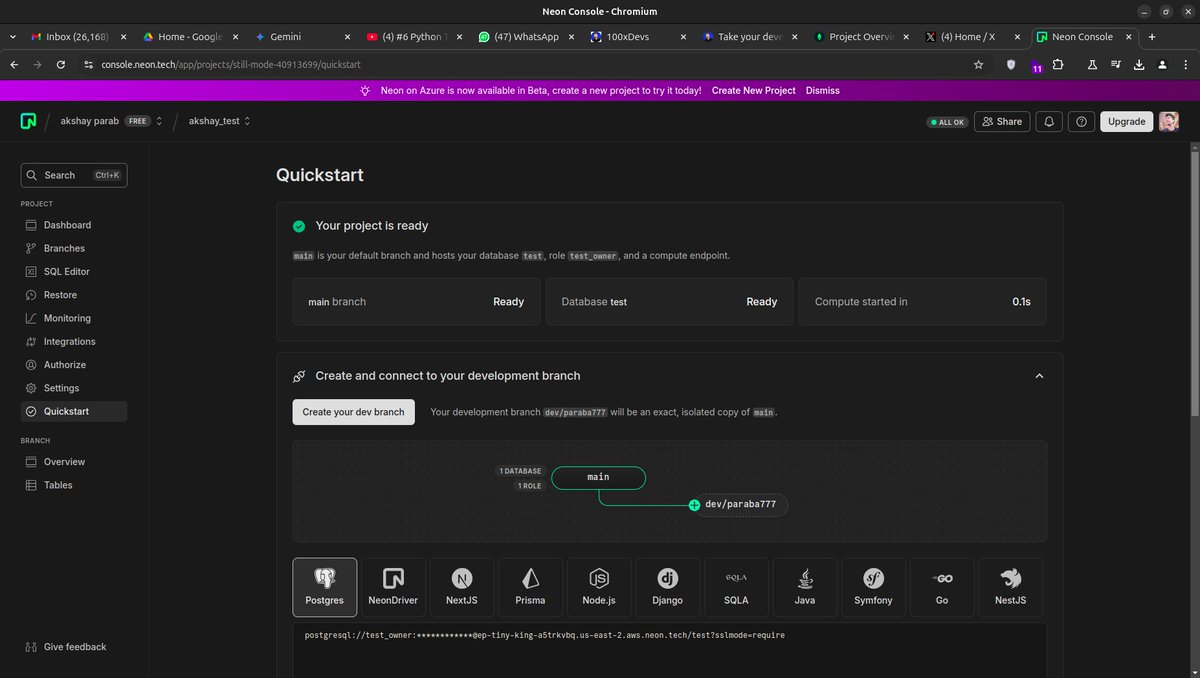Focus the sidebar Search field
1200x678 pixels.
click(74, 175)
